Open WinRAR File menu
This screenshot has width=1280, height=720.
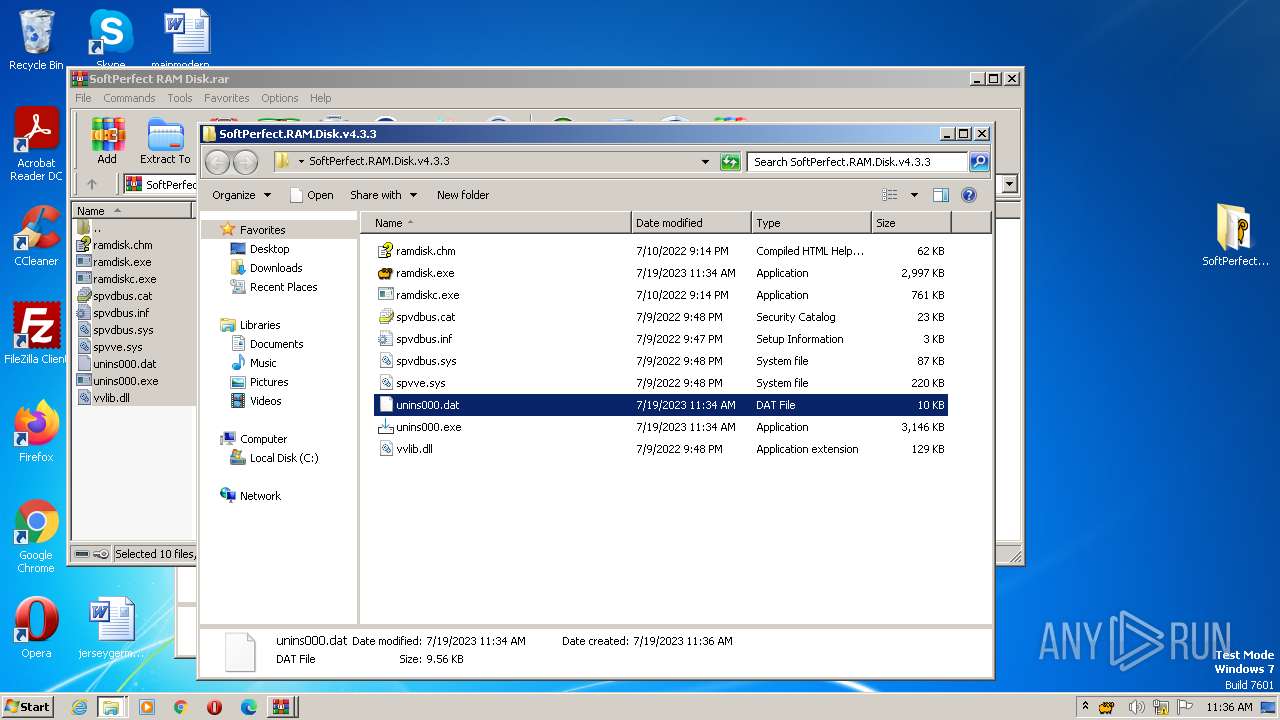pyautogui.click(x=83, y=98)
